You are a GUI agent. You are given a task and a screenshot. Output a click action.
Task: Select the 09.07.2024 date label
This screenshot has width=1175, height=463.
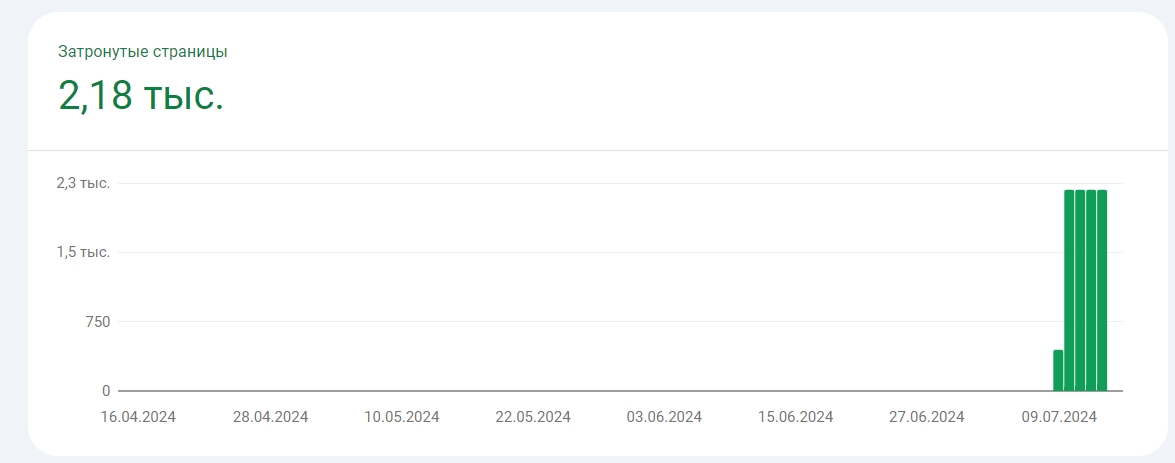(x=1059, y=417)
